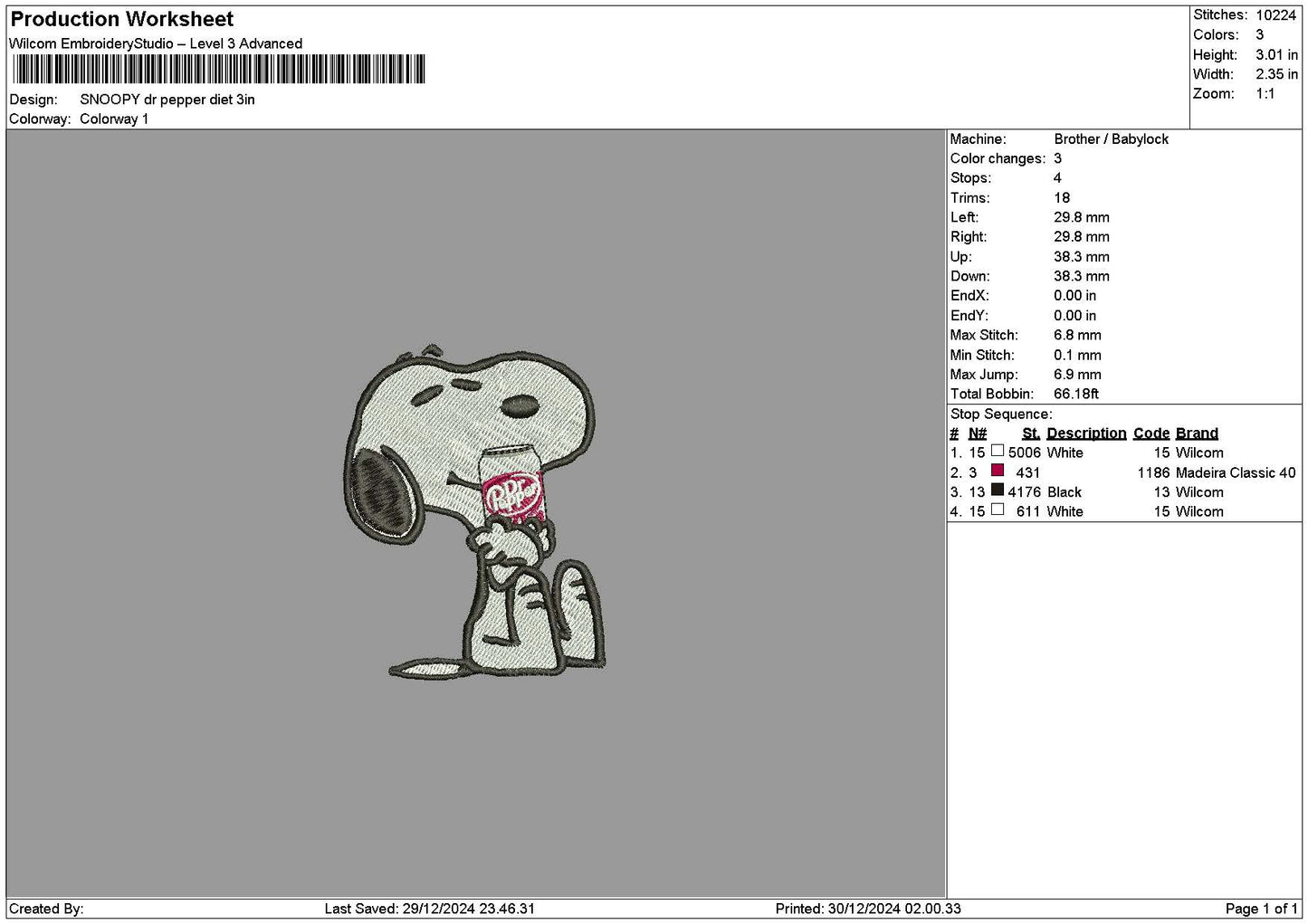Click the red swatch for Madeira 431

click(998, 471)
